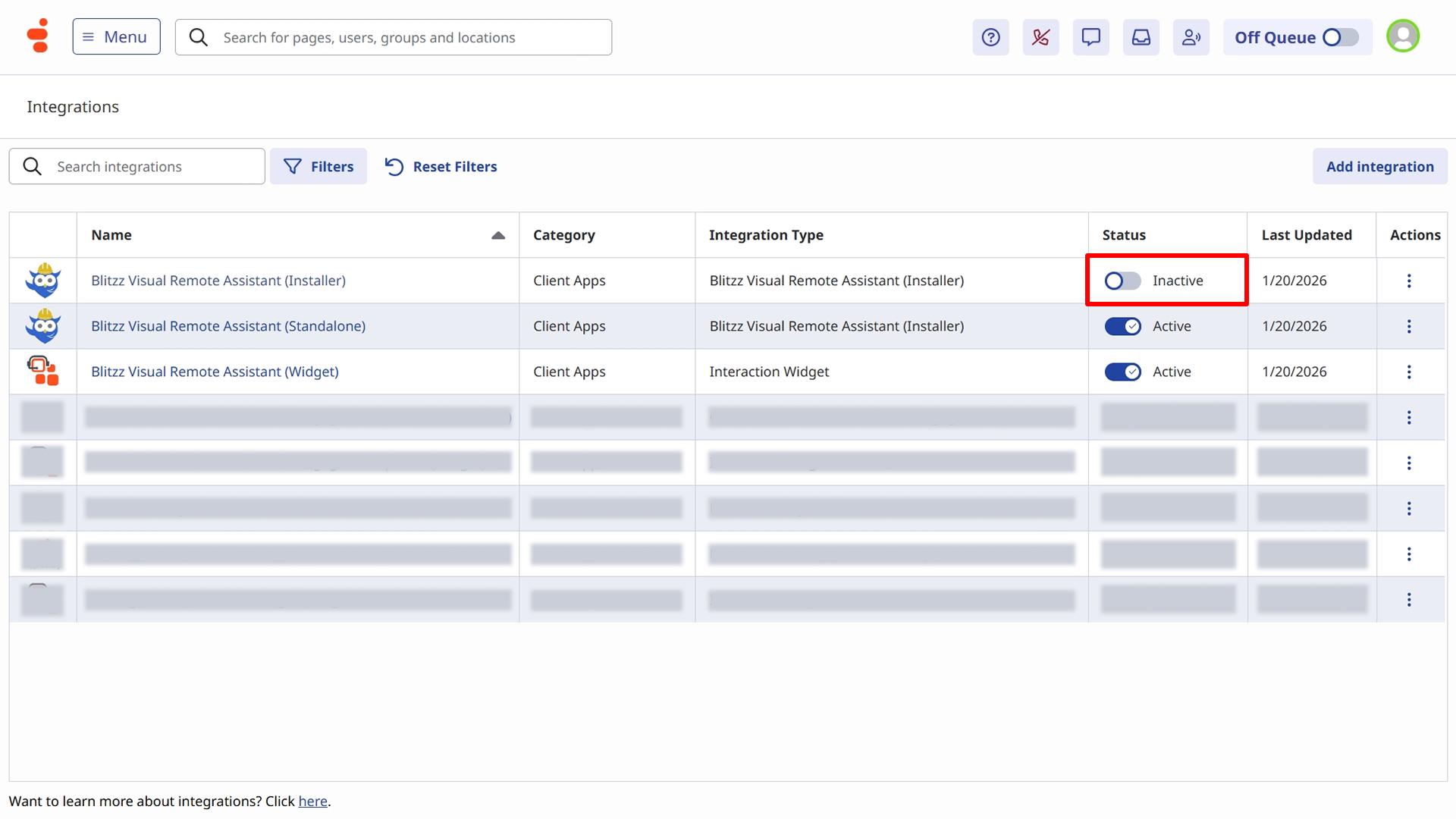Open actions menu for Blitzz Widget row
This screenshot has width=1456, height=819.
point(1409,372)
